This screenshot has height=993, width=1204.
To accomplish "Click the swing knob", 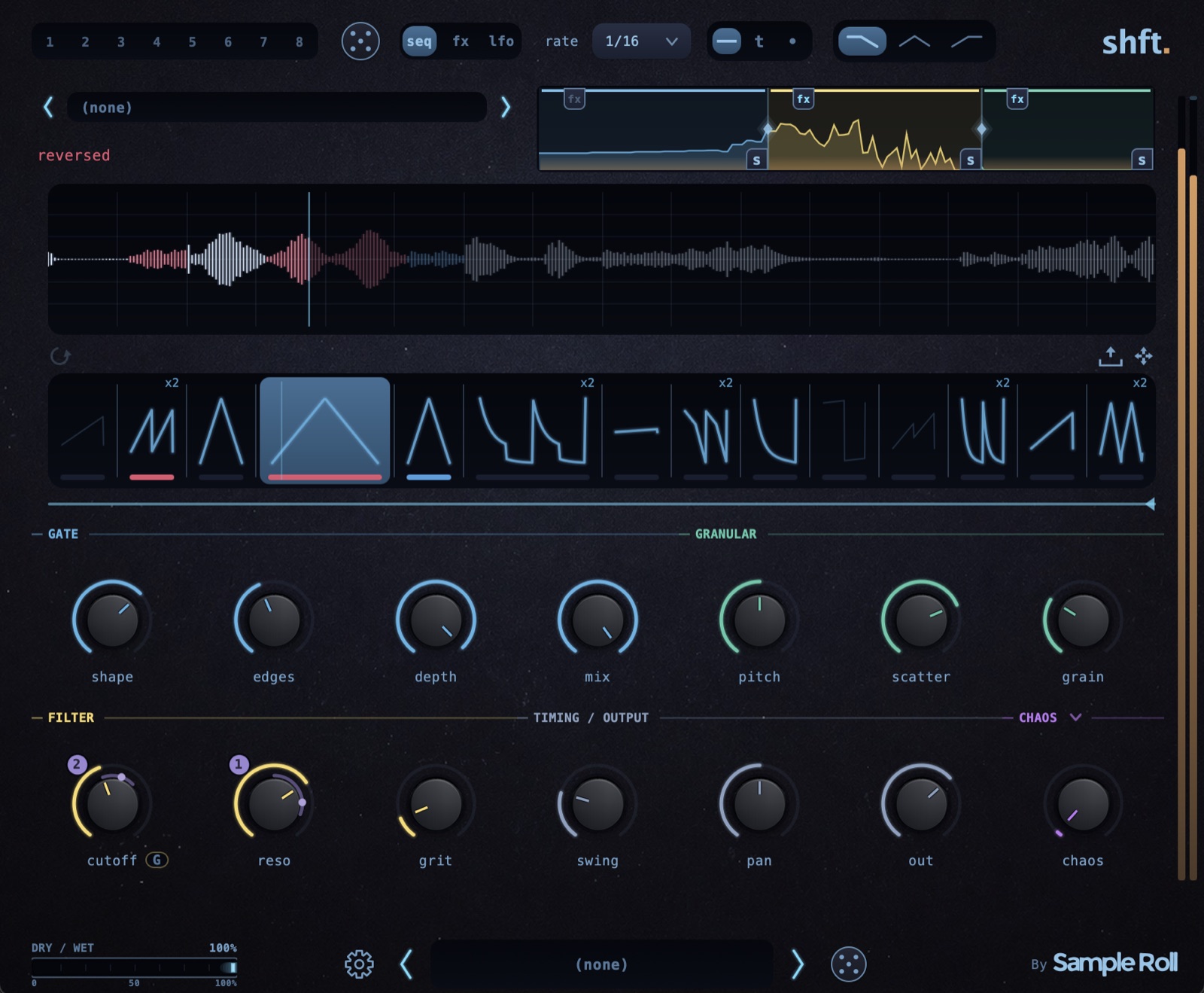I will [x=597, y=804].
